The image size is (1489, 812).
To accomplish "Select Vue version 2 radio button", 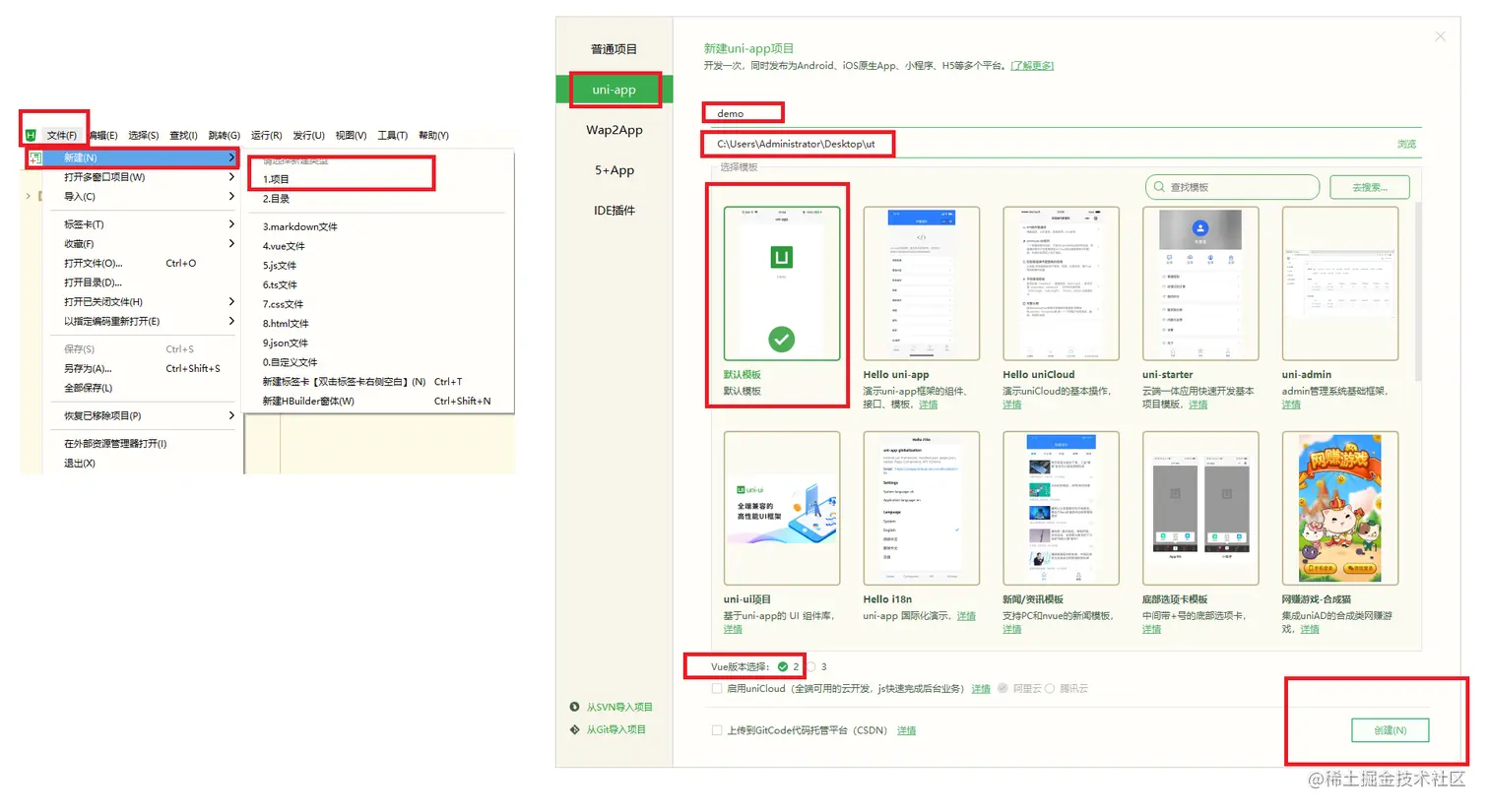I will pyautogui.click(x=783, y=666).
